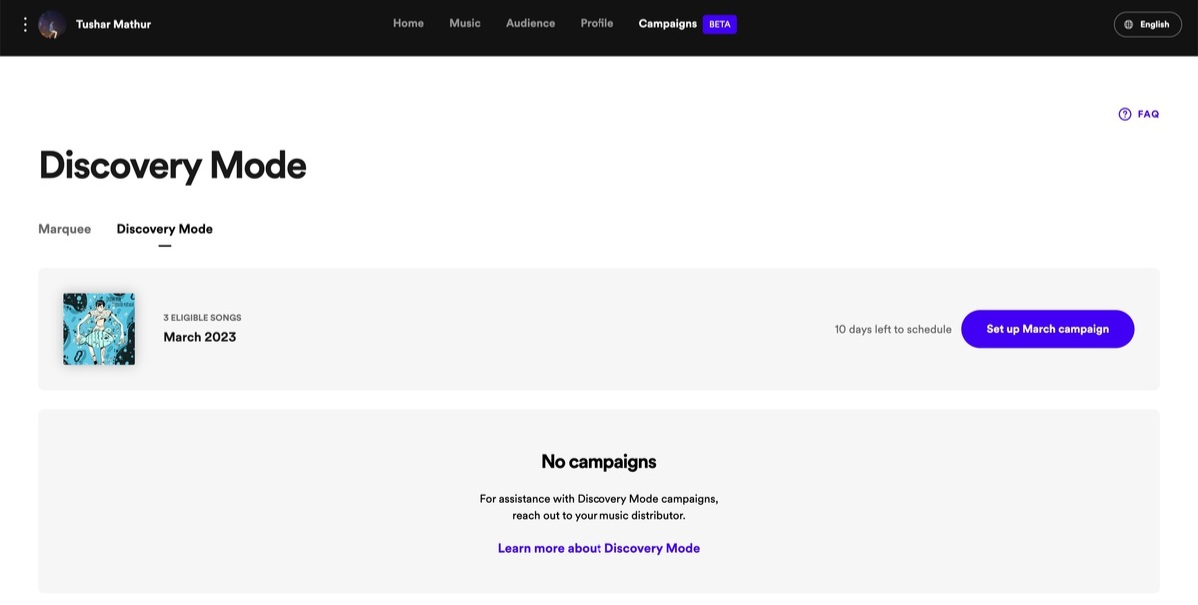Click the Tushar Mathur artist name
The height and width of the screenshot is (605, 1198).
(x=113, y=24)
